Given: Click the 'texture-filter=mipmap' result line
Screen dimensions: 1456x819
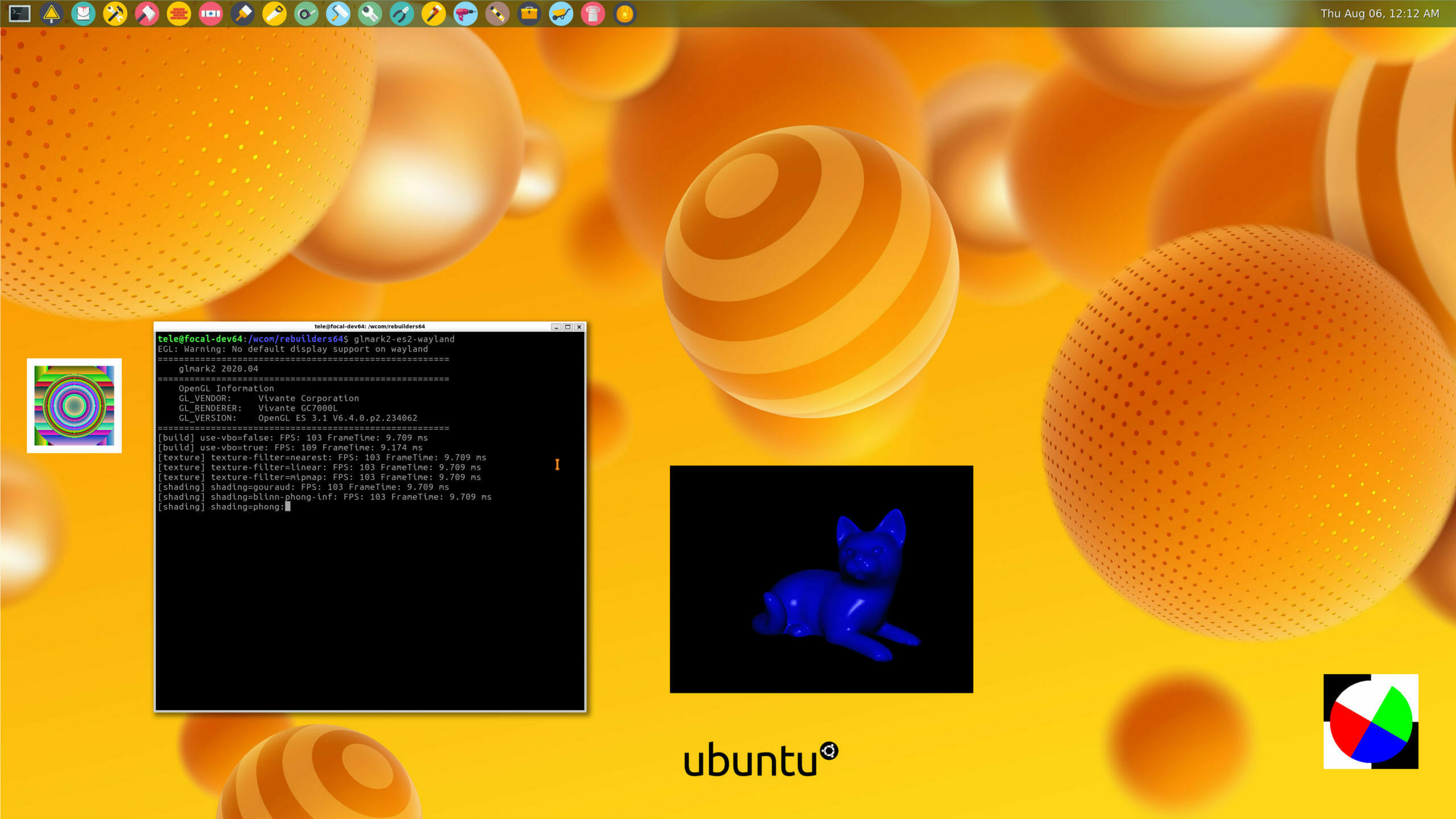Looking at the screenshot, I should tap(319, 477).
